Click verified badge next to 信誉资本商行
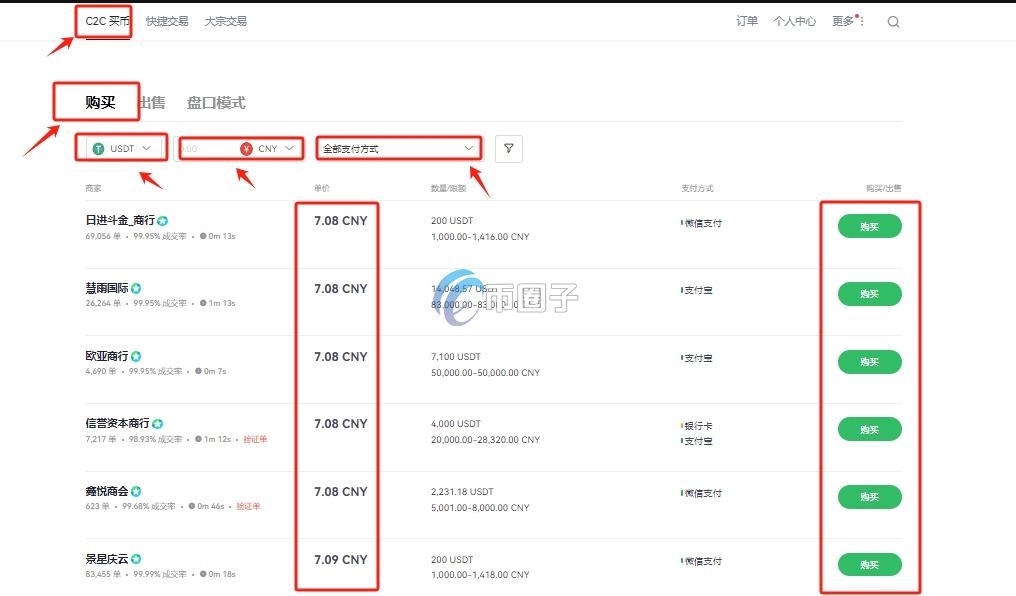The width and height of the screenshot is (1016, 596). pyautogui.click(x=157, y=424)
